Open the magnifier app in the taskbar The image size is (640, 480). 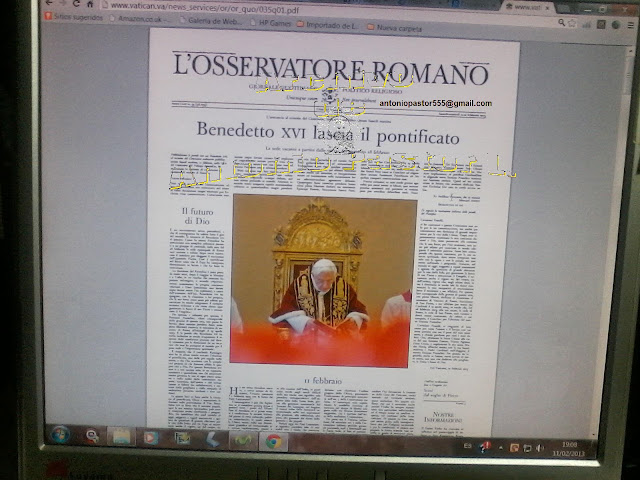coord(91,437)
